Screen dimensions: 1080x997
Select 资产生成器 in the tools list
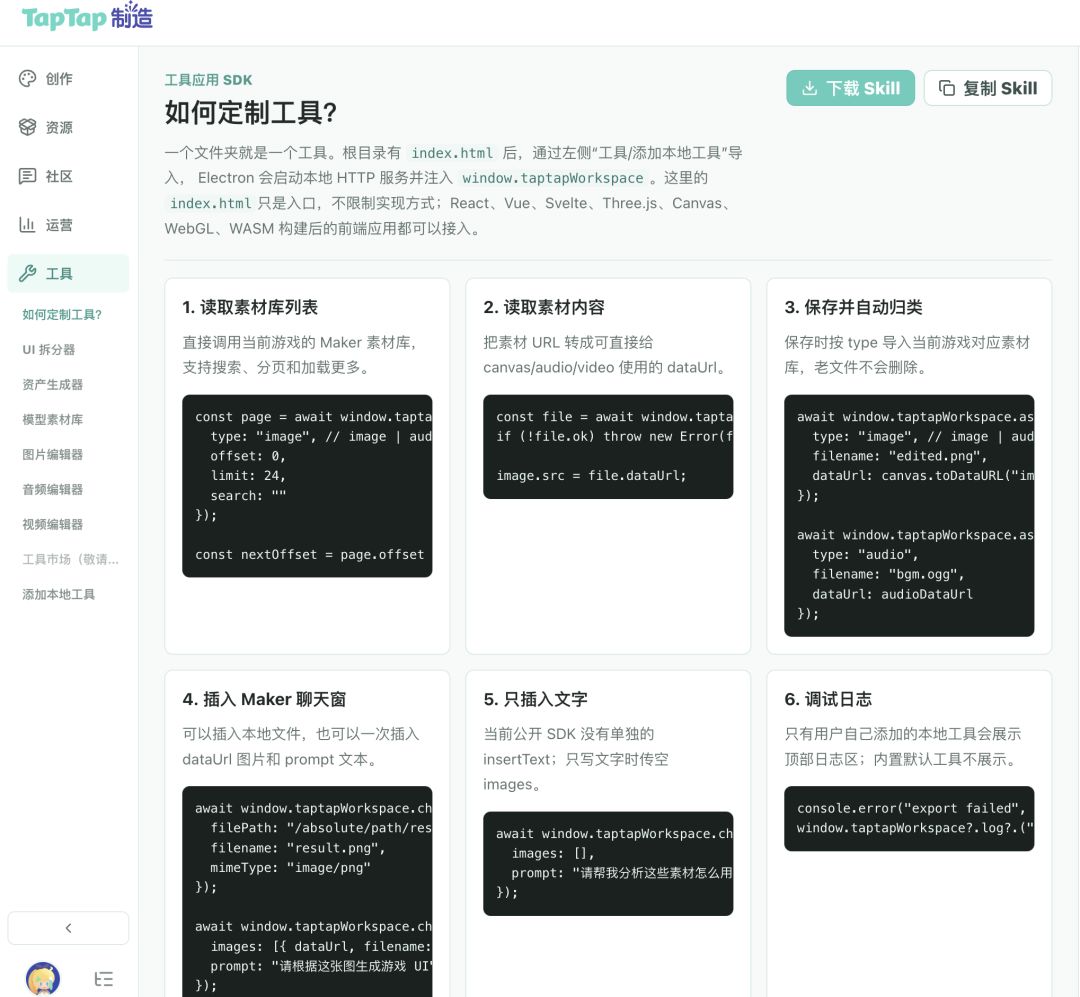click(52, 384)
